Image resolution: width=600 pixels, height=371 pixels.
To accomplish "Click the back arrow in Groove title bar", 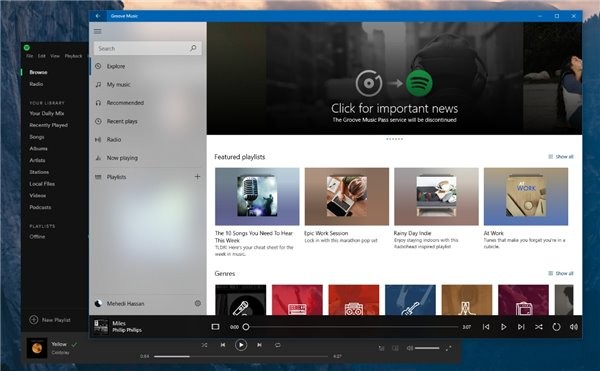I will pyautogui.click(x=98, y=16).
